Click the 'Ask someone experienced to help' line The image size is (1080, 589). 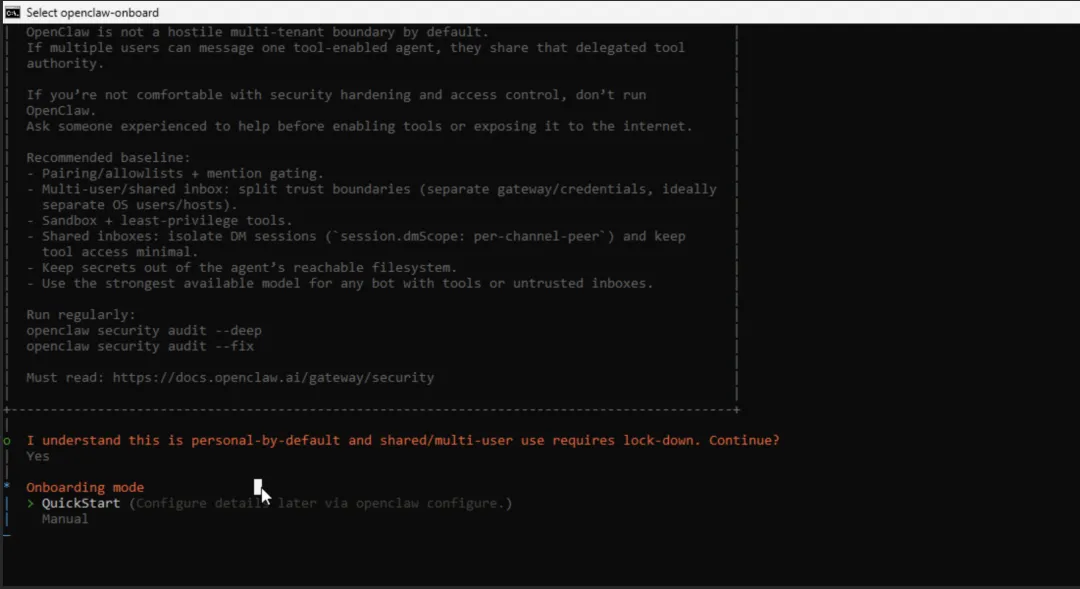click(359, 126)
